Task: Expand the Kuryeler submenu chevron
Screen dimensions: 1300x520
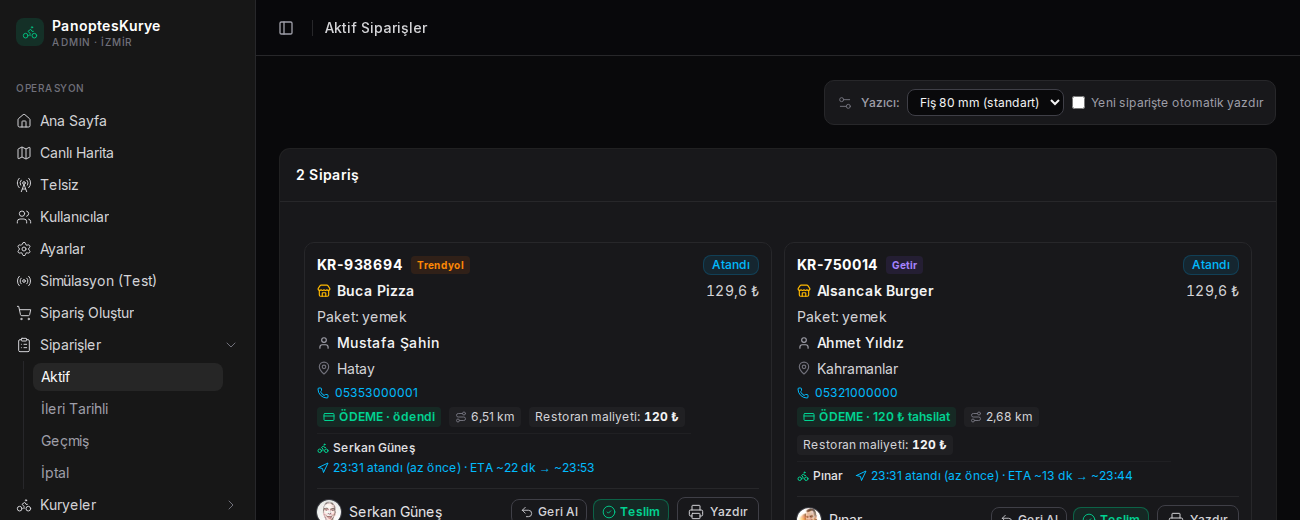Action: pyautogui.click(x=231, y=505)
